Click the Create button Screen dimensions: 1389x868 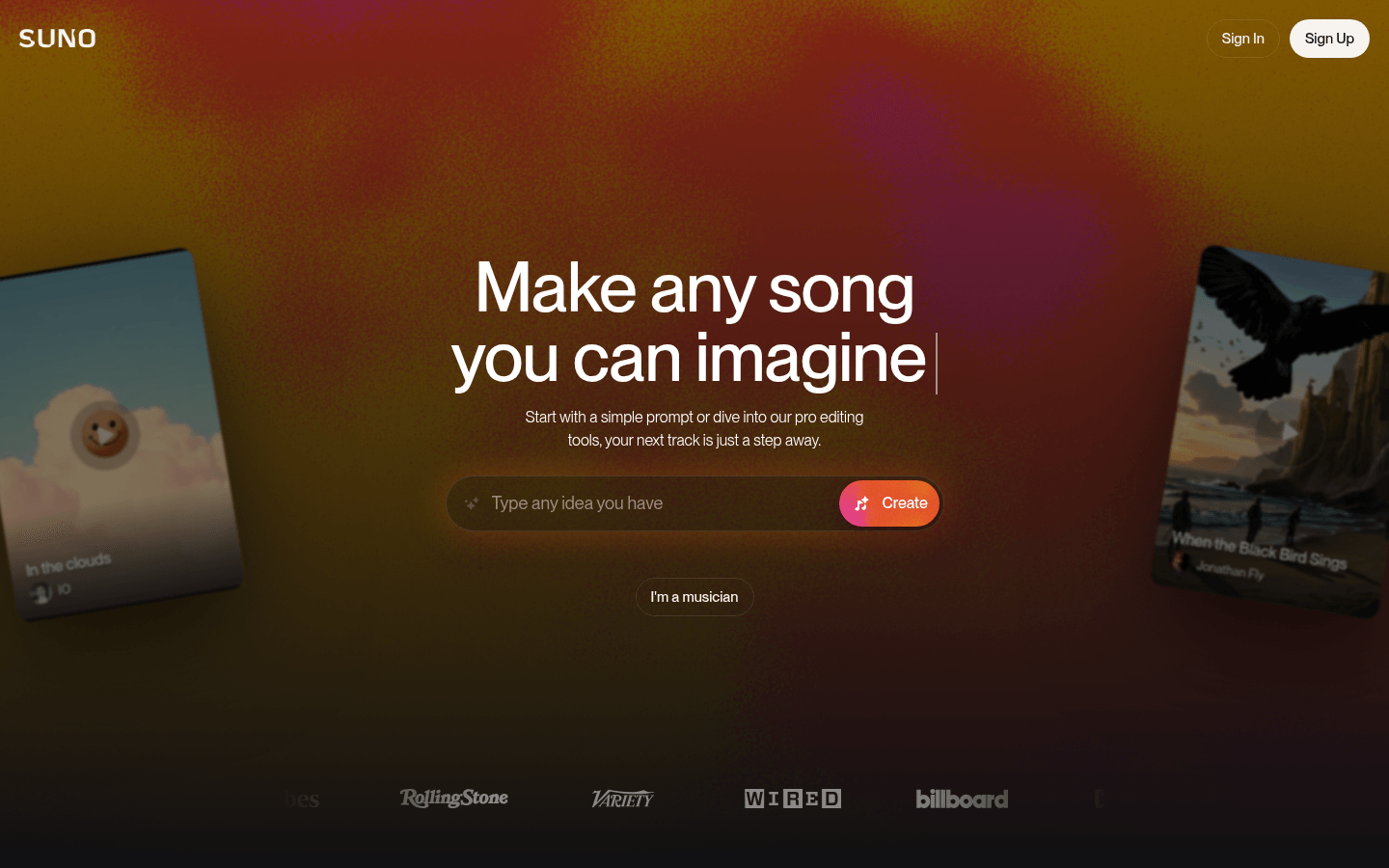pos(889,503)
